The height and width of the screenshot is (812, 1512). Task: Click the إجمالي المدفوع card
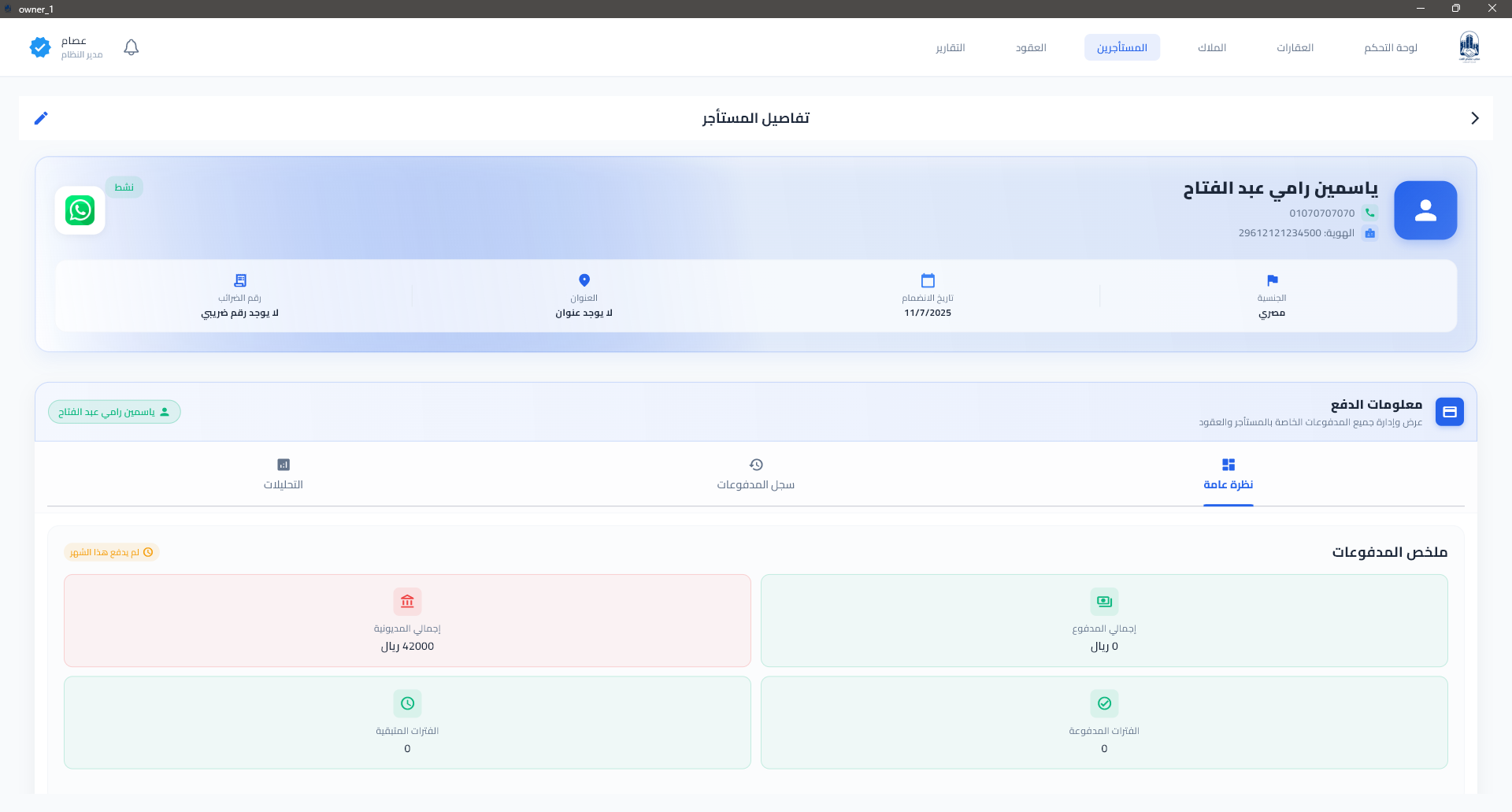(1104, 621)
